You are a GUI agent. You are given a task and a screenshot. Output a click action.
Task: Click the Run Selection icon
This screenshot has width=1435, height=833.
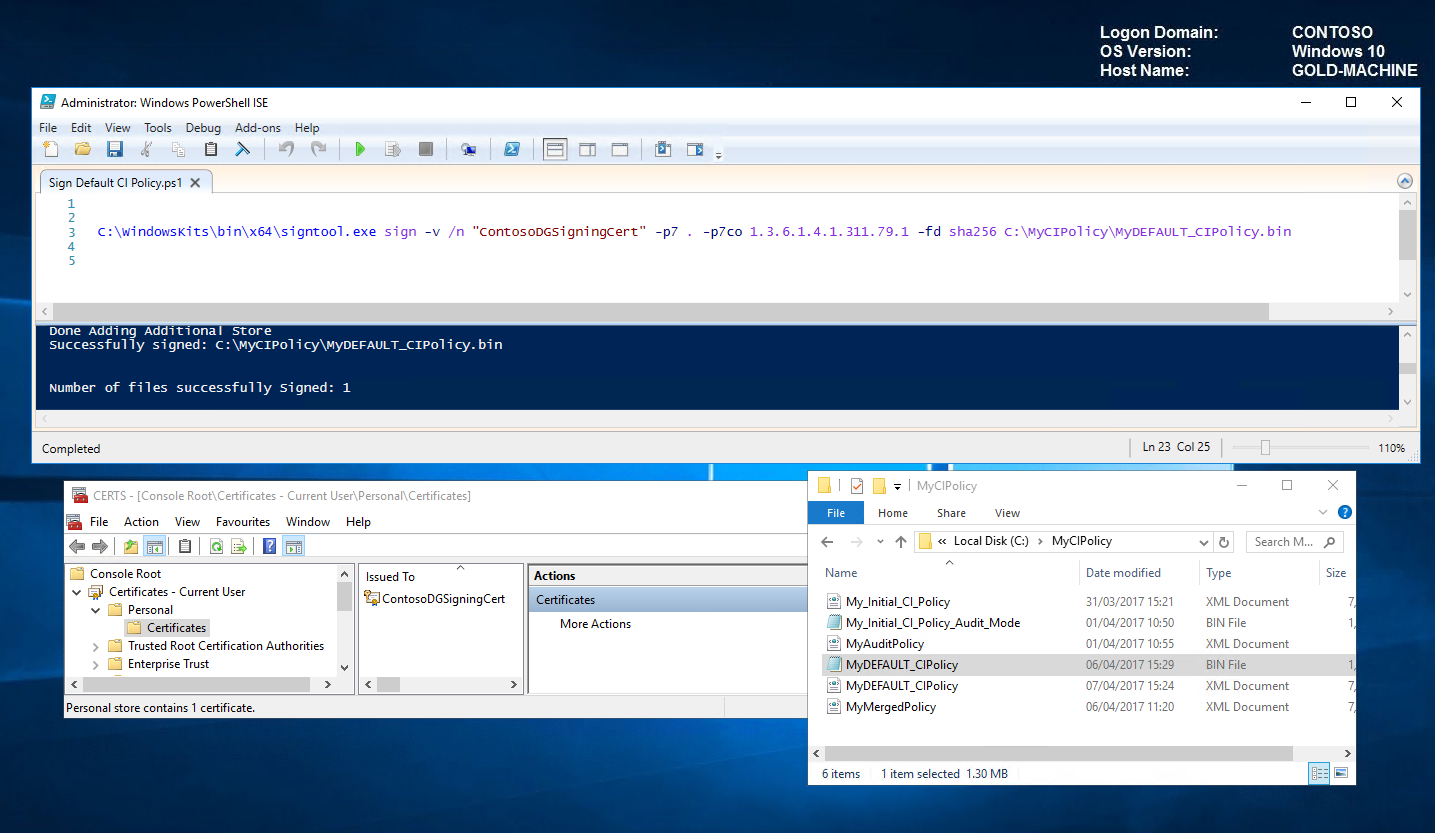coord(393,150)
